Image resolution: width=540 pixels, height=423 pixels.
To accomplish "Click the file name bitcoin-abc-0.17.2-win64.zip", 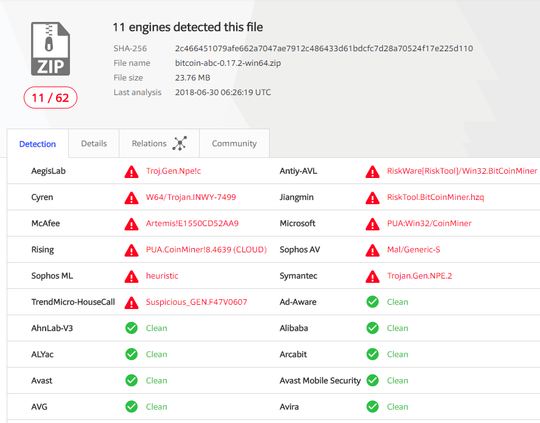I will pyautogui.click(x=228, y=63).
